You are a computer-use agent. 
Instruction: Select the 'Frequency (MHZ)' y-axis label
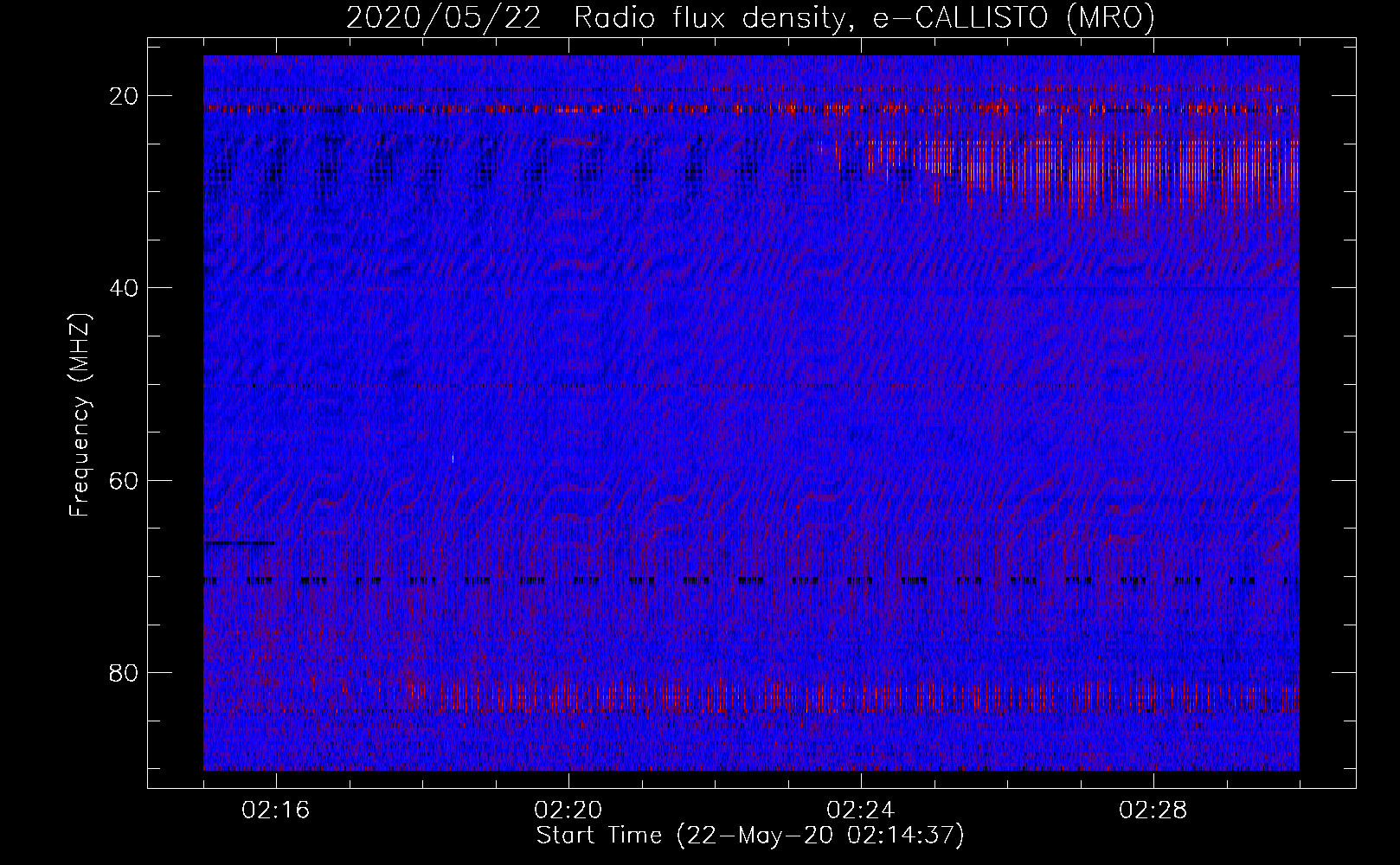80,415
